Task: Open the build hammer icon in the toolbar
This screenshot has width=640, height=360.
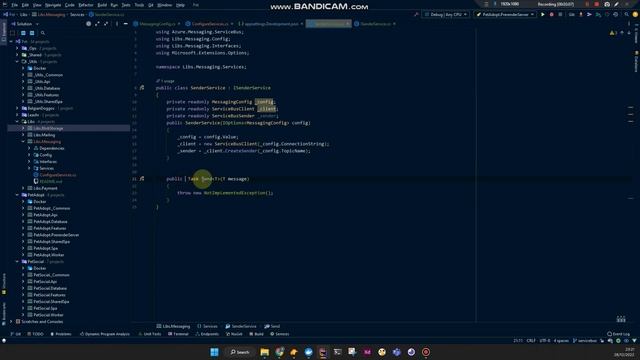Action: 416,14
